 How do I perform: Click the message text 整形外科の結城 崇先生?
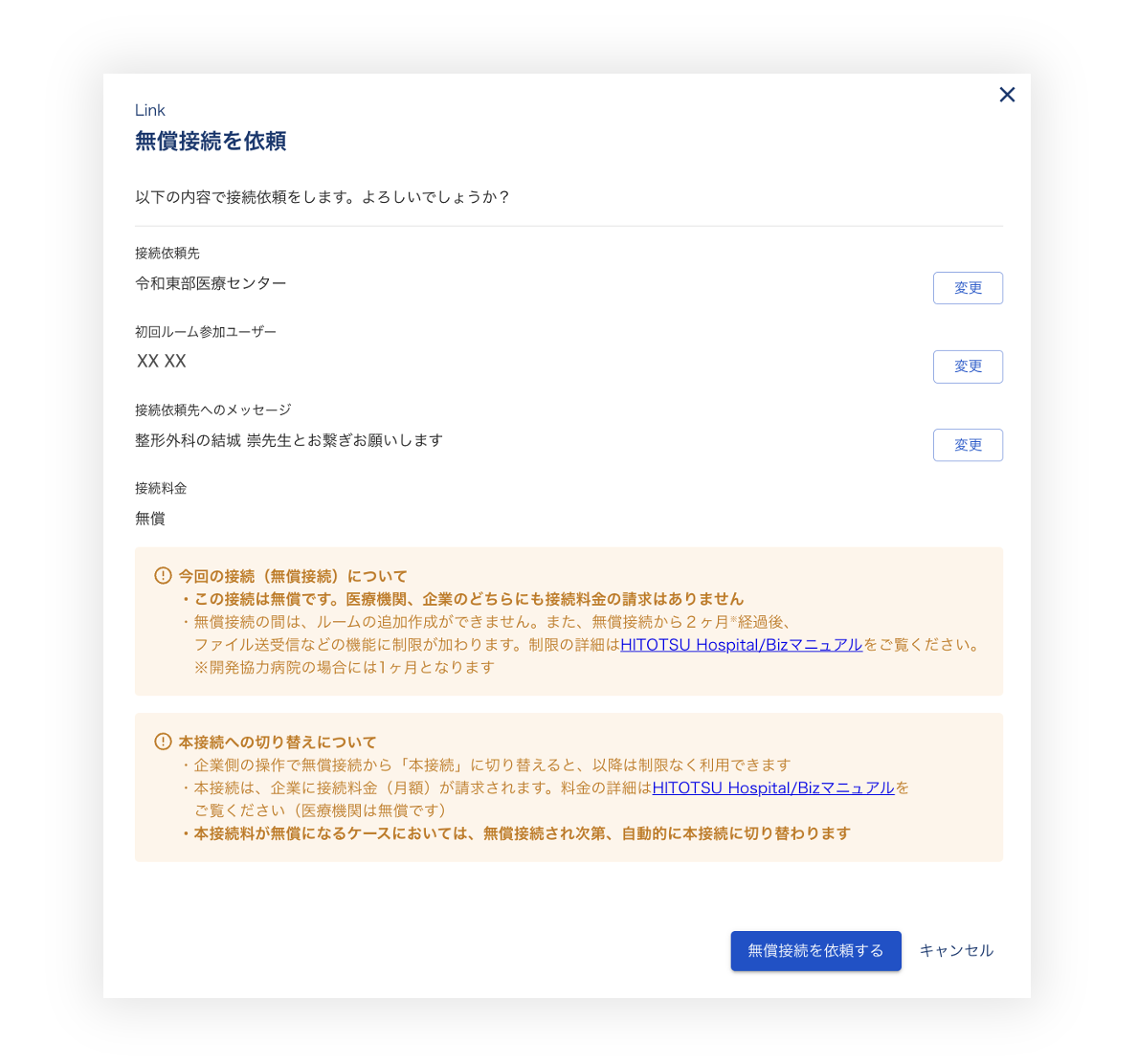point(288,440)
